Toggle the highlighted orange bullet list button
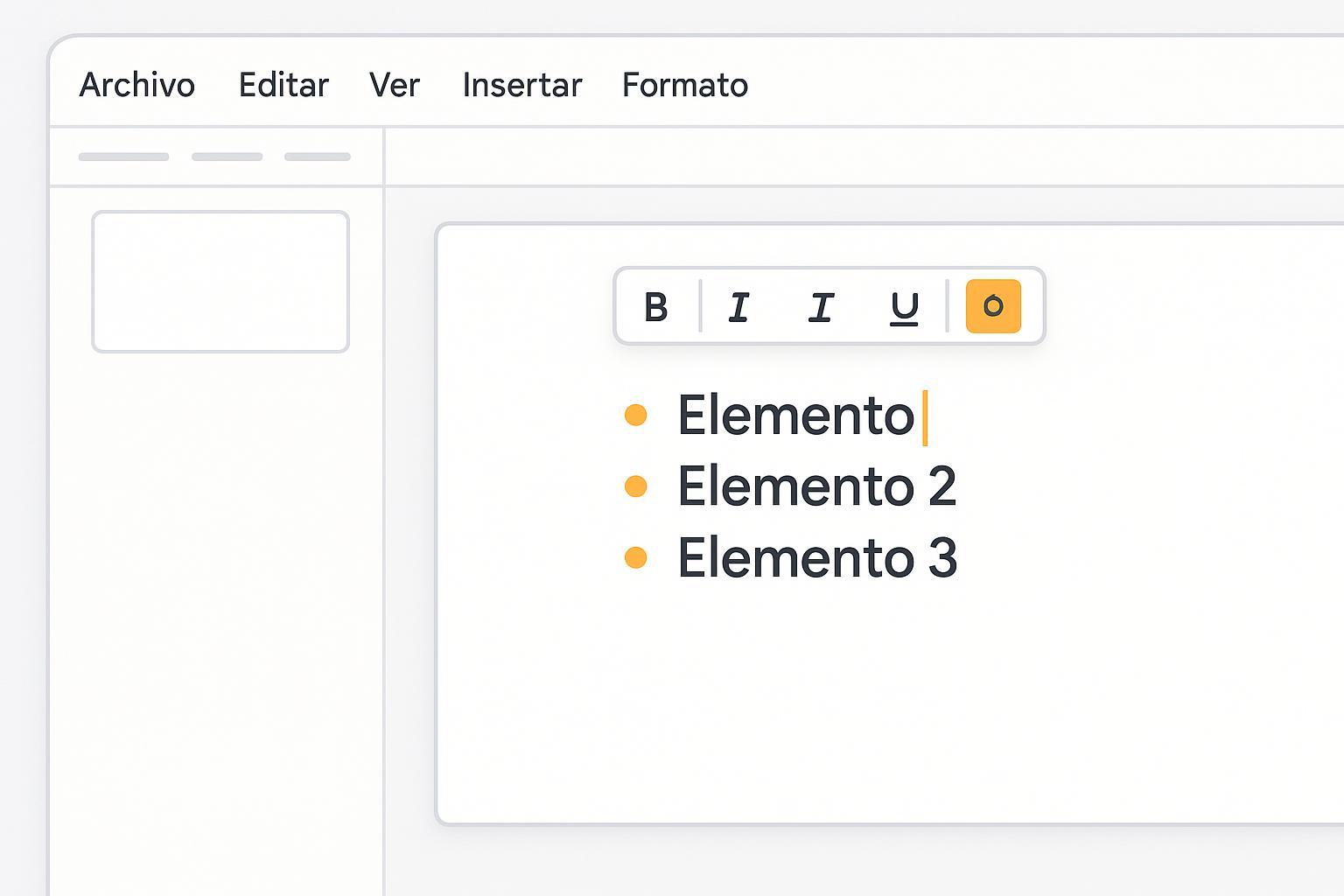 click(x=993, y=306)
